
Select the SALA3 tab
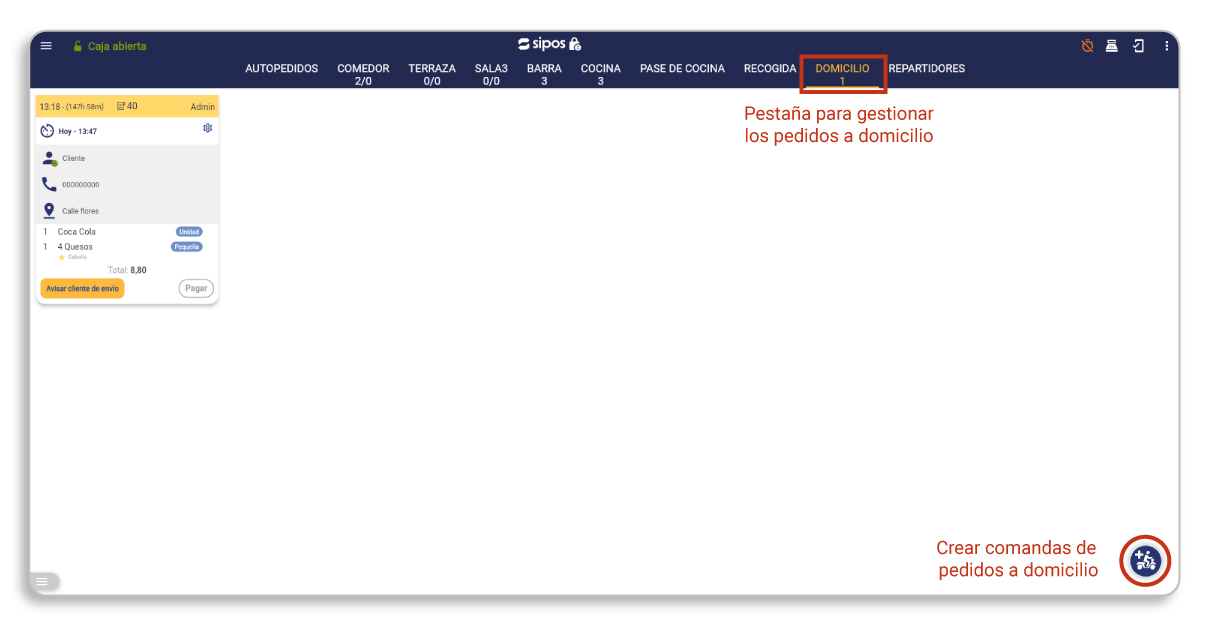click(491, 74)
